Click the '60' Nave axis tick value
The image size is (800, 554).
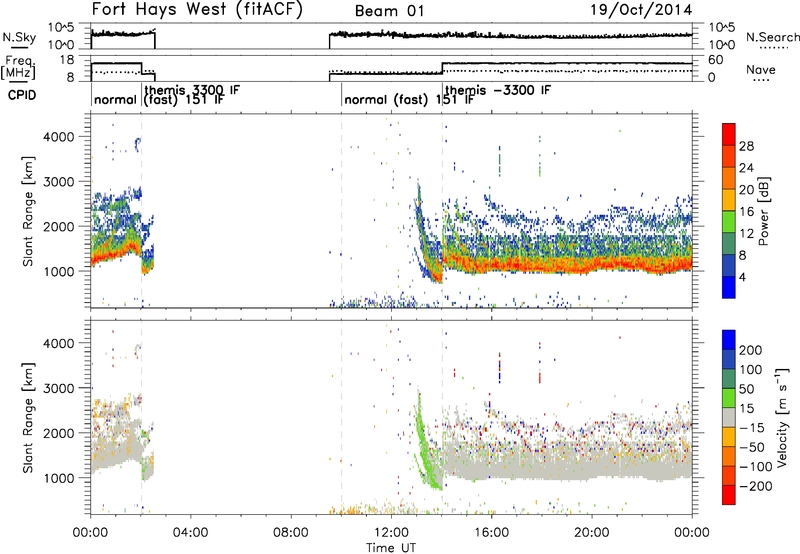point(716,60)
